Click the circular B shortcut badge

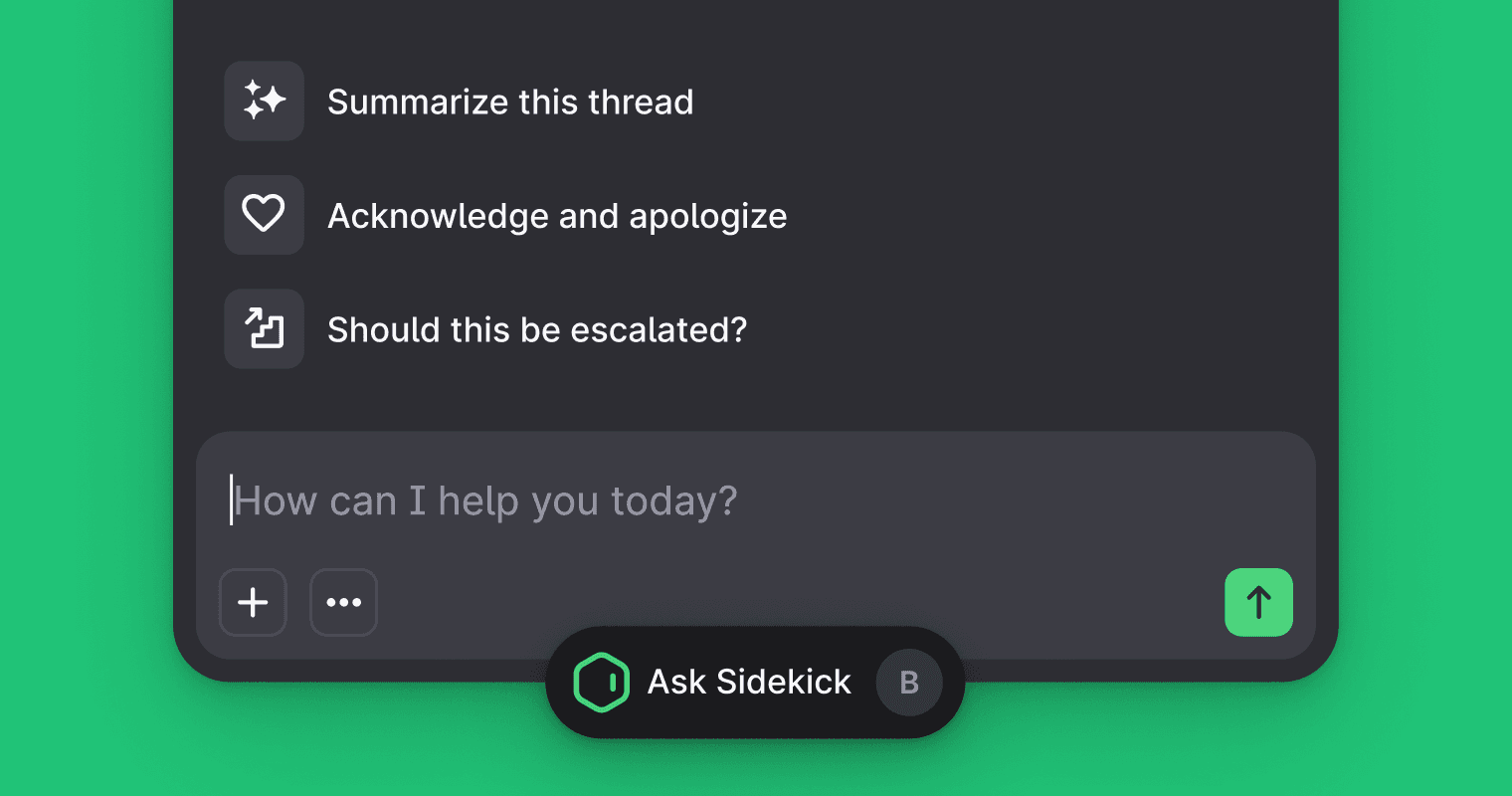(909, 683)
